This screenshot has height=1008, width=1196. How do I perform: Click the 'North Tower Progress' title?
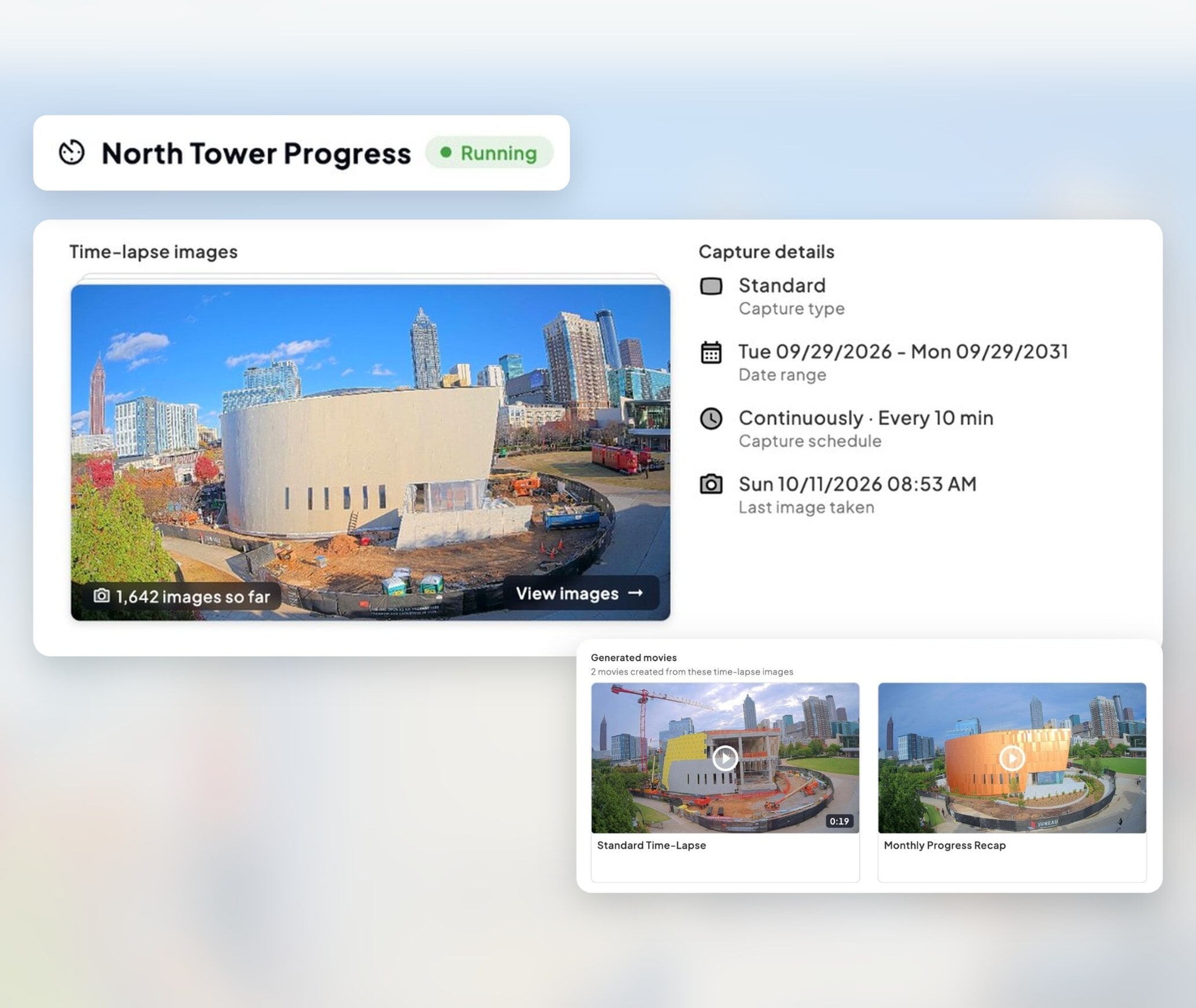tap(256, 154)
